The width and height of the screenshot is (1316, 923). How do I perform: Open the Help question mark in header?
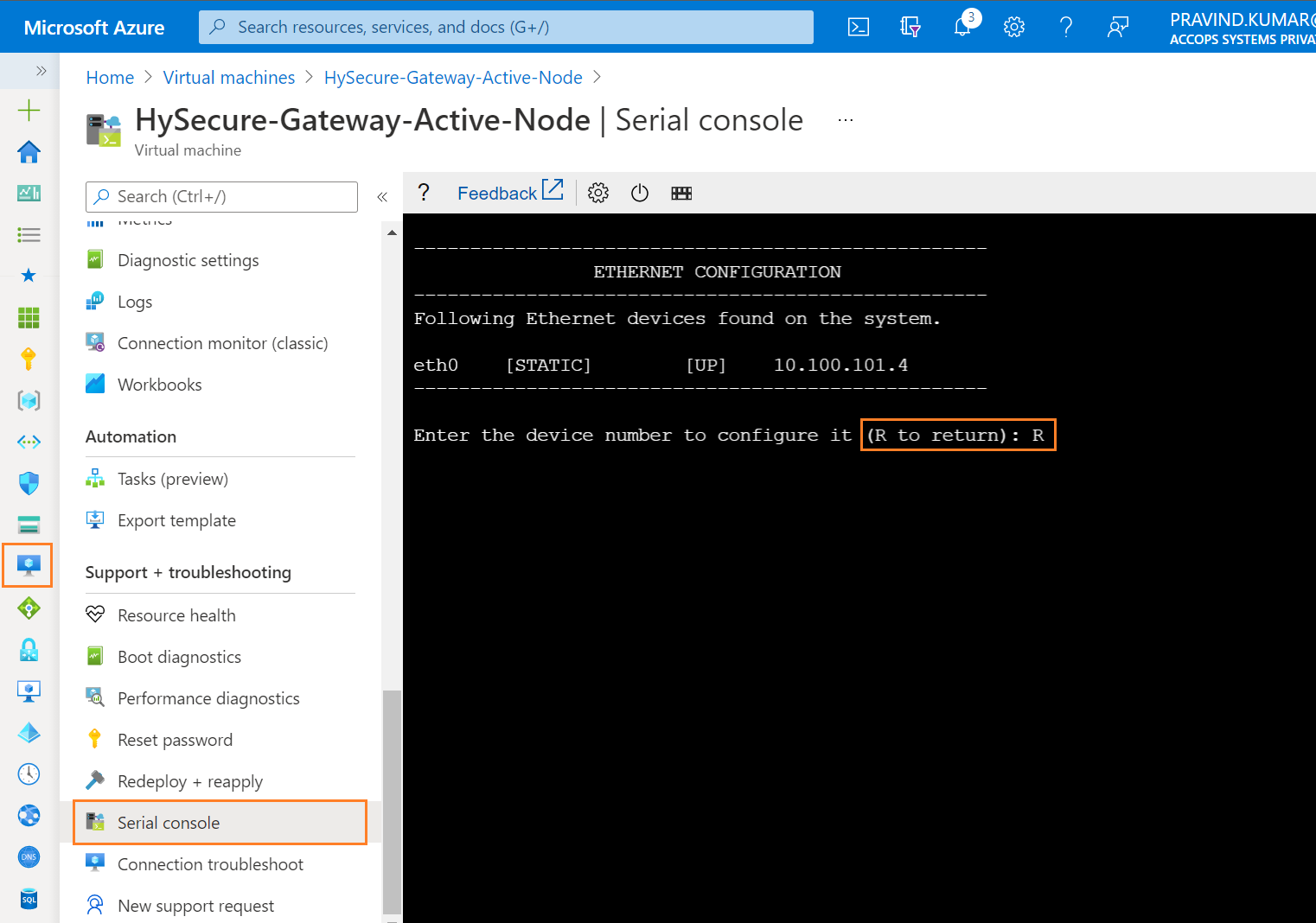tap(1066, 27)
